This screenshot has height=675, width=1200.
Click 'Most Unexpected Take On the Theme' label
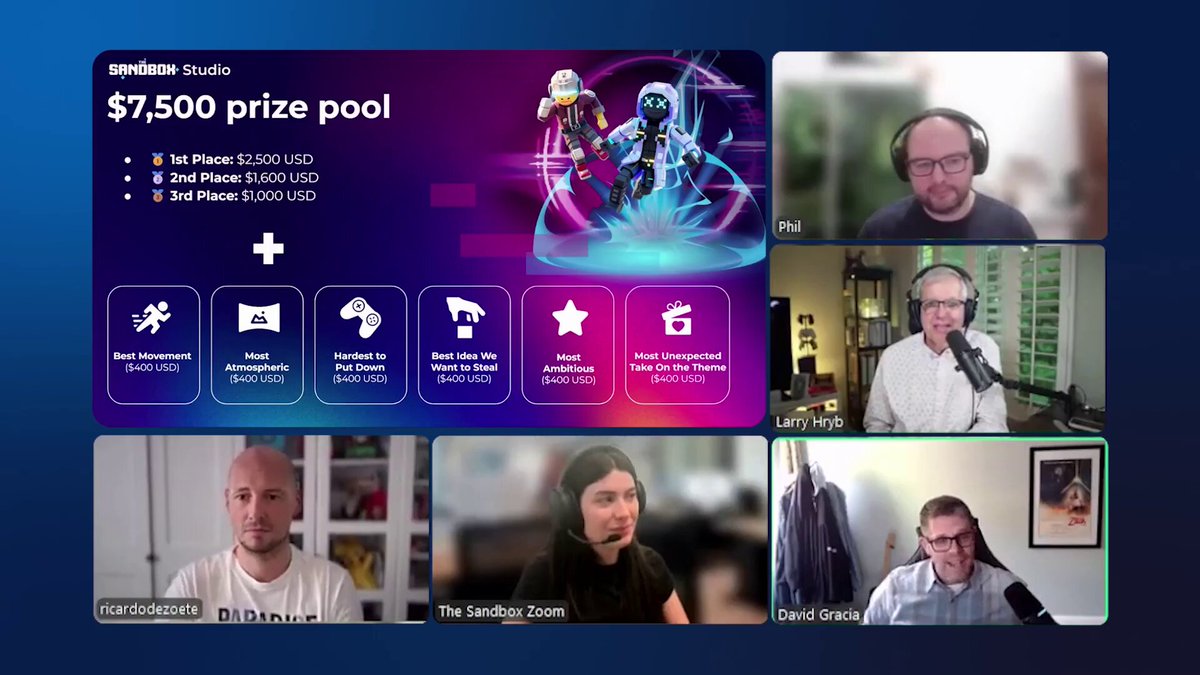tap(677, 361)
